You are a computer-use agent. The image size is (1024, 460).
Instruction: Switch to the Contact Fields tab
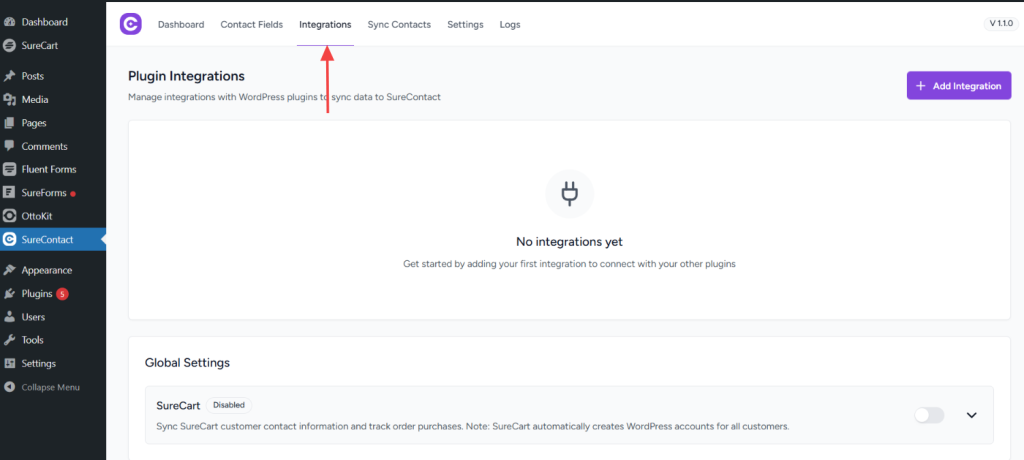pyautogui.click(x=251, y=24)
